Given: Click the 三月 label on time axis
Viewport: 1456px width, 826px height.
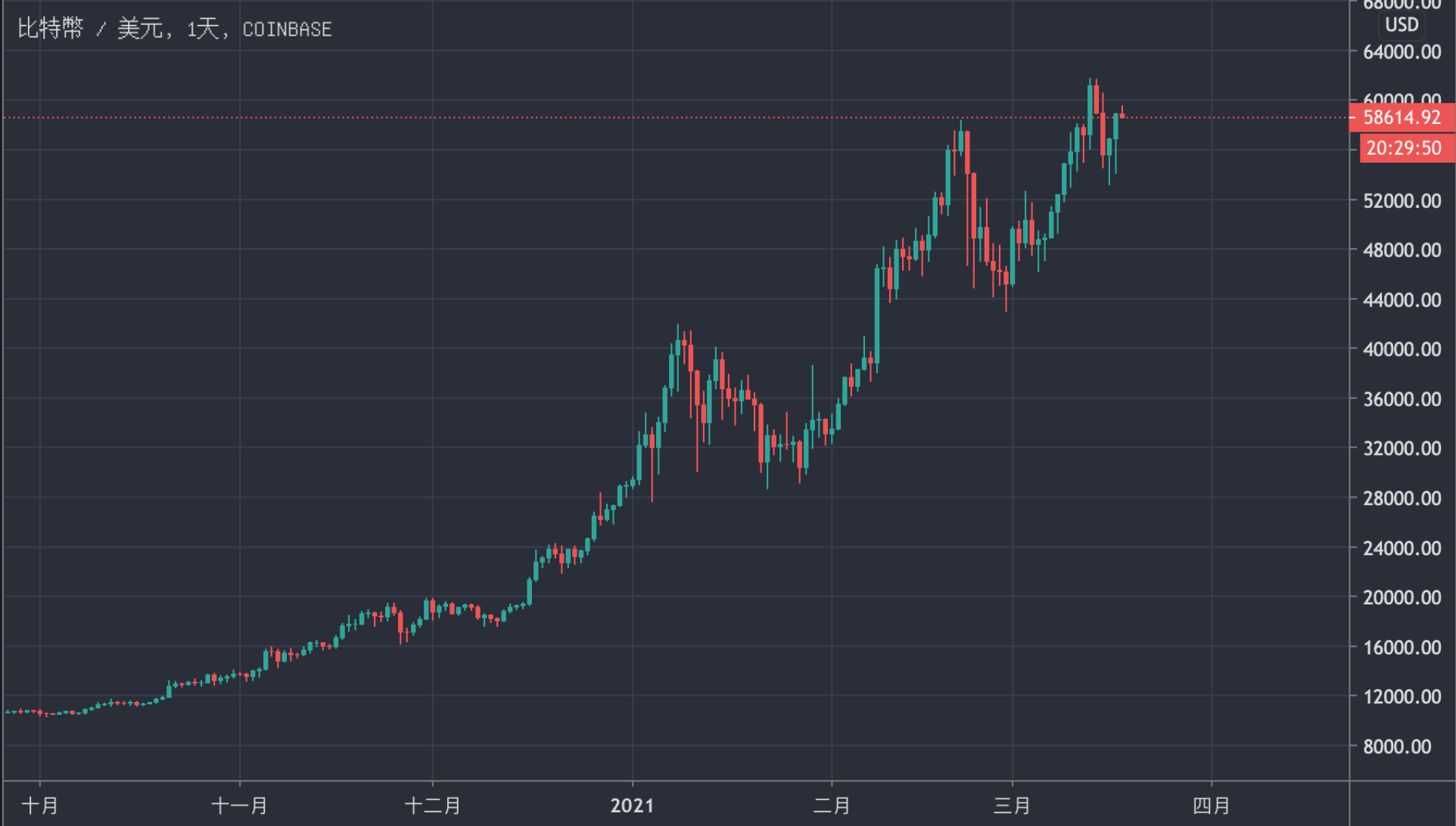Looking at the screenshot, I should tap(1012, 806).
